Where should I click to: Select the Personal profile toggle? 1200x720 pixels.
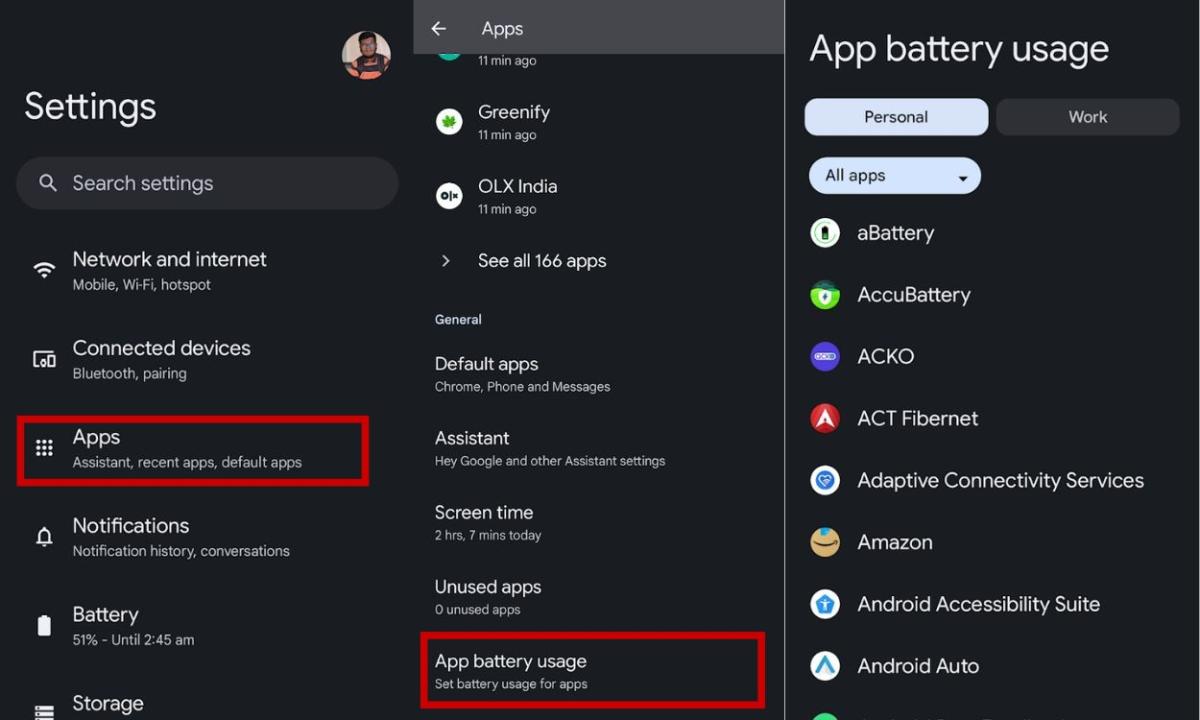coord(895,117)
